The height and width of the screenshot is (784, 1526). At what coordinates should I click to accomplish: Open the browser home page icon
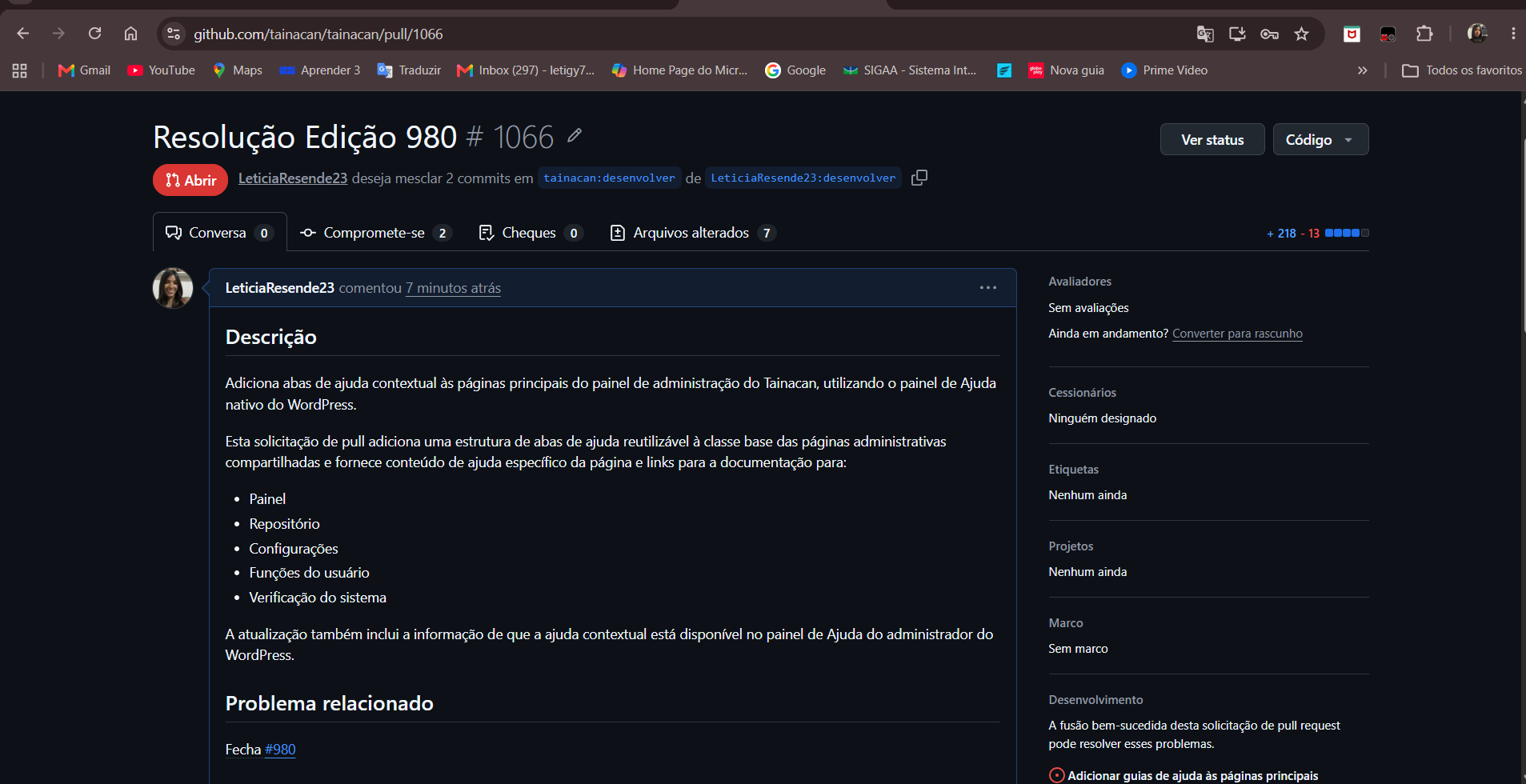coord(130,34)
